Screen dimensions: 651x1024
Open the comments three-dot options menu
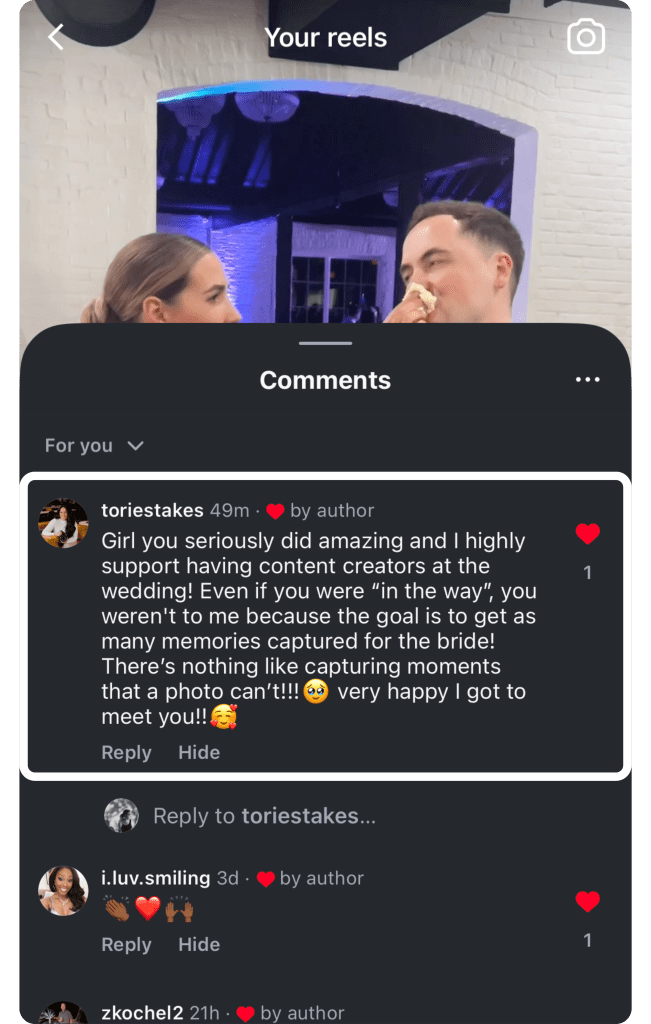(587, 380)
